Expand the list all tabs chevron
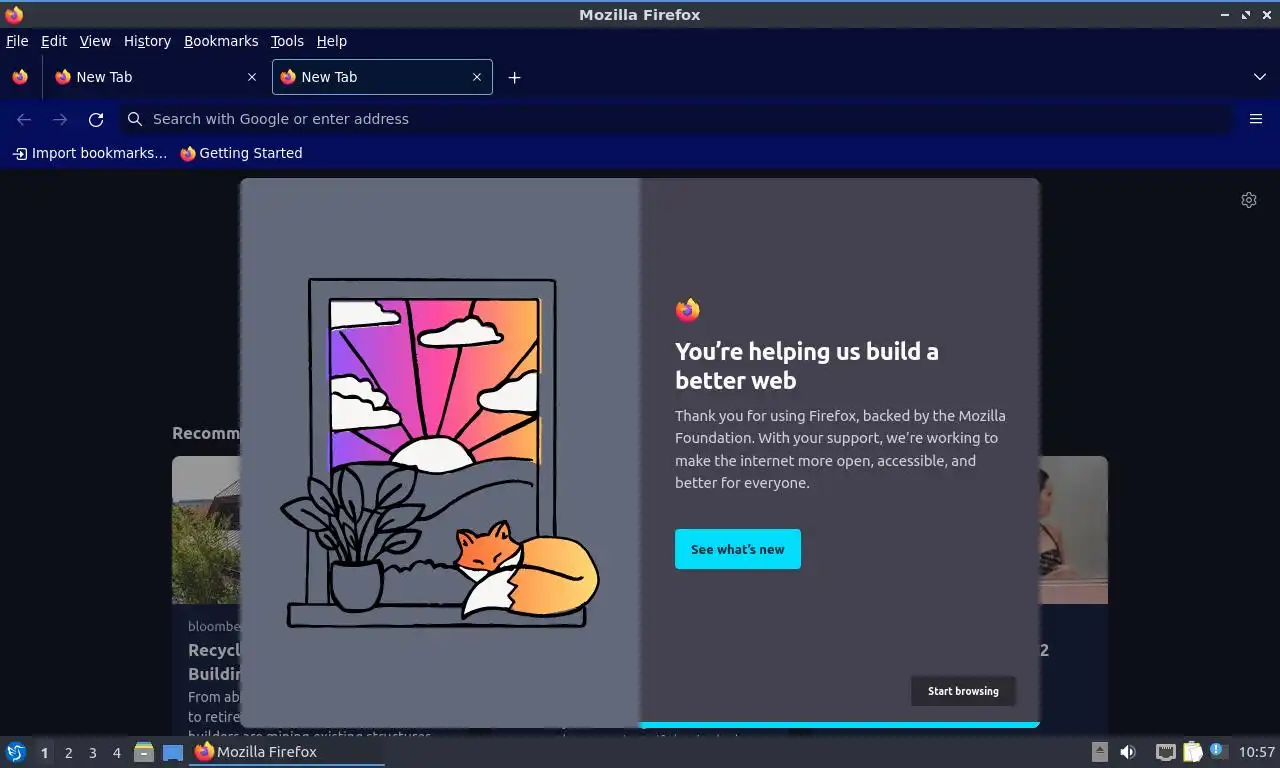Image resolution: width=1280 pixels, height=768 pixels. tap(1259, 77)
